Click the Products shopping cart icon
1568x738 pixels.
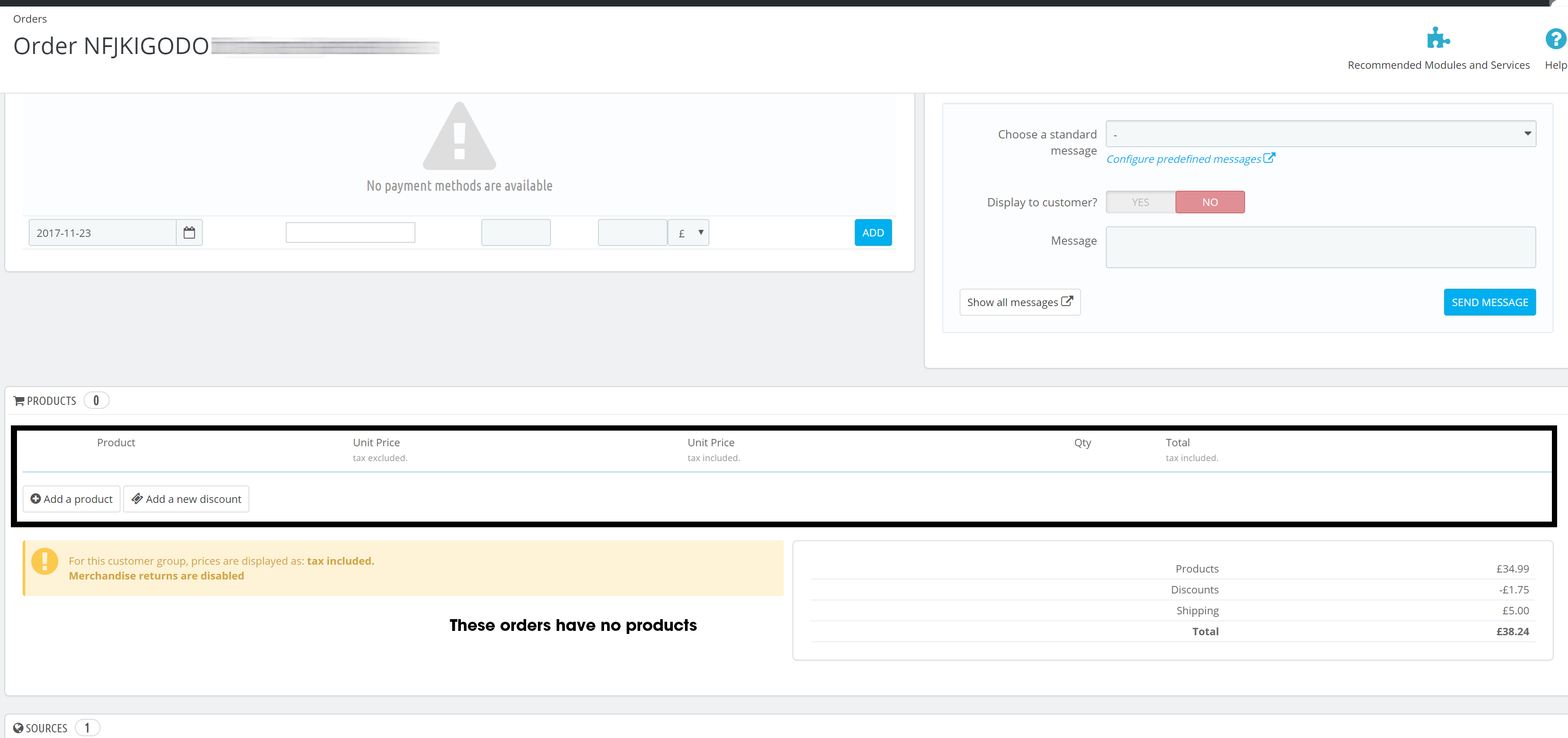click(19, 401)
